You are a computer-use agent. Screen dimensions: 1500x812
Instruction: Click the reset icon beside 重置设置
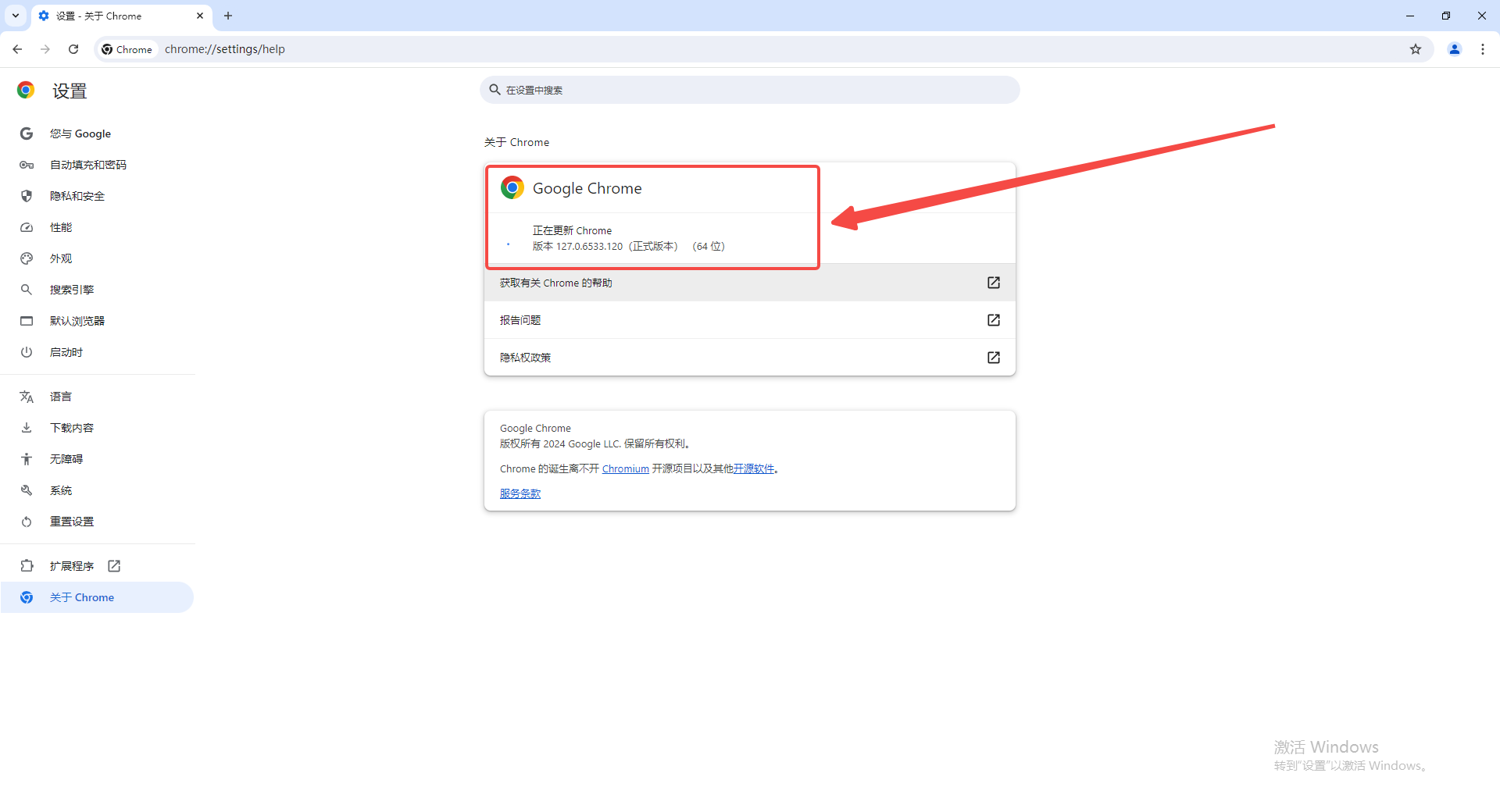(x=27, y=522)
